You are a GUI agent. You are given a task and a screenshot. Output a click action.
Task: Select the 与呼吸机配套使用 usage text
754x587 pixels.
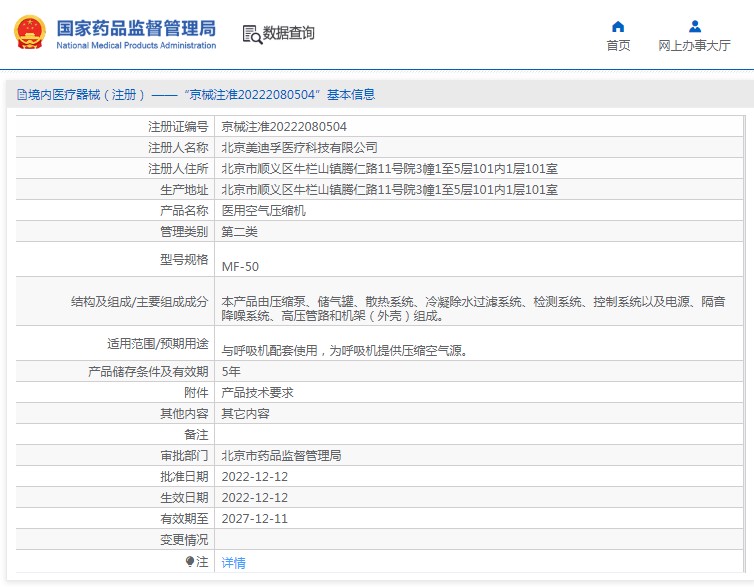point(344,350)
